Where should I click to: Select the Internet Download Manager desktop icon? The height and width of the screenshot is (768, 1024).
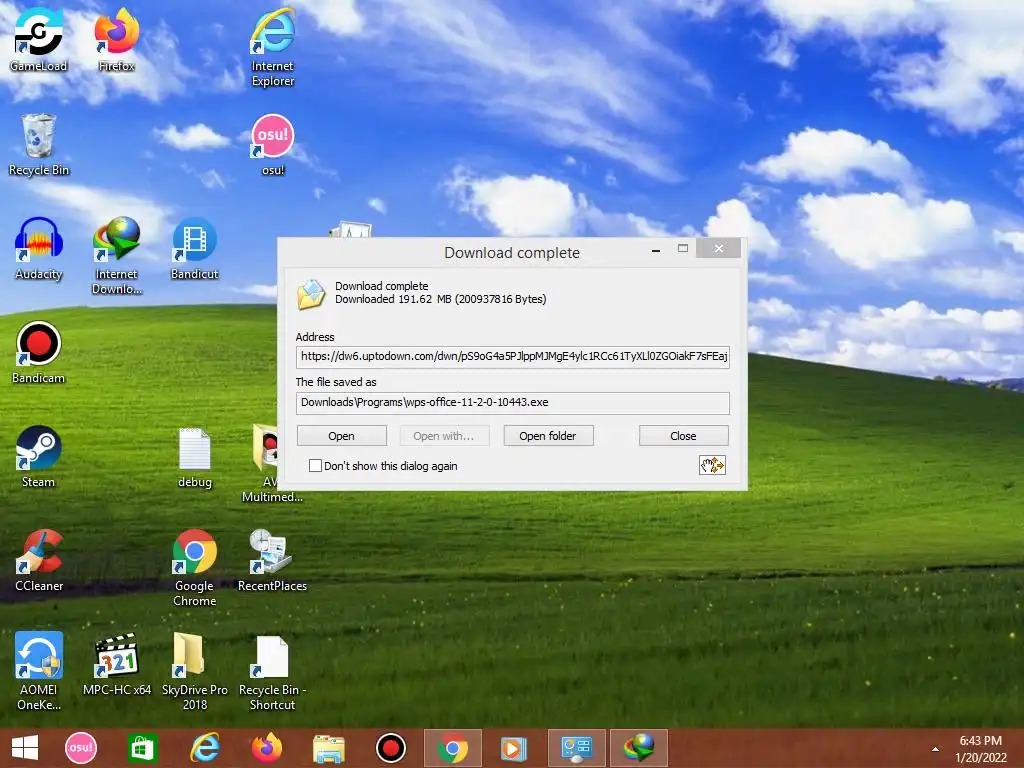click(x=116, y=255)
